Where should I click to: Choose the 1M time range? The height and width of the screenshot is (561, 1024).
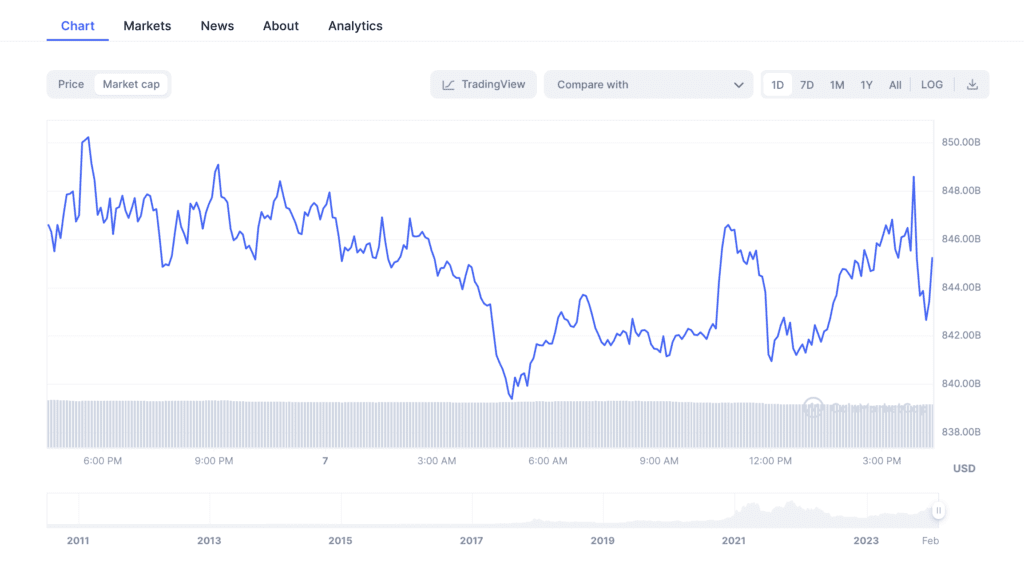click(836, 85)
